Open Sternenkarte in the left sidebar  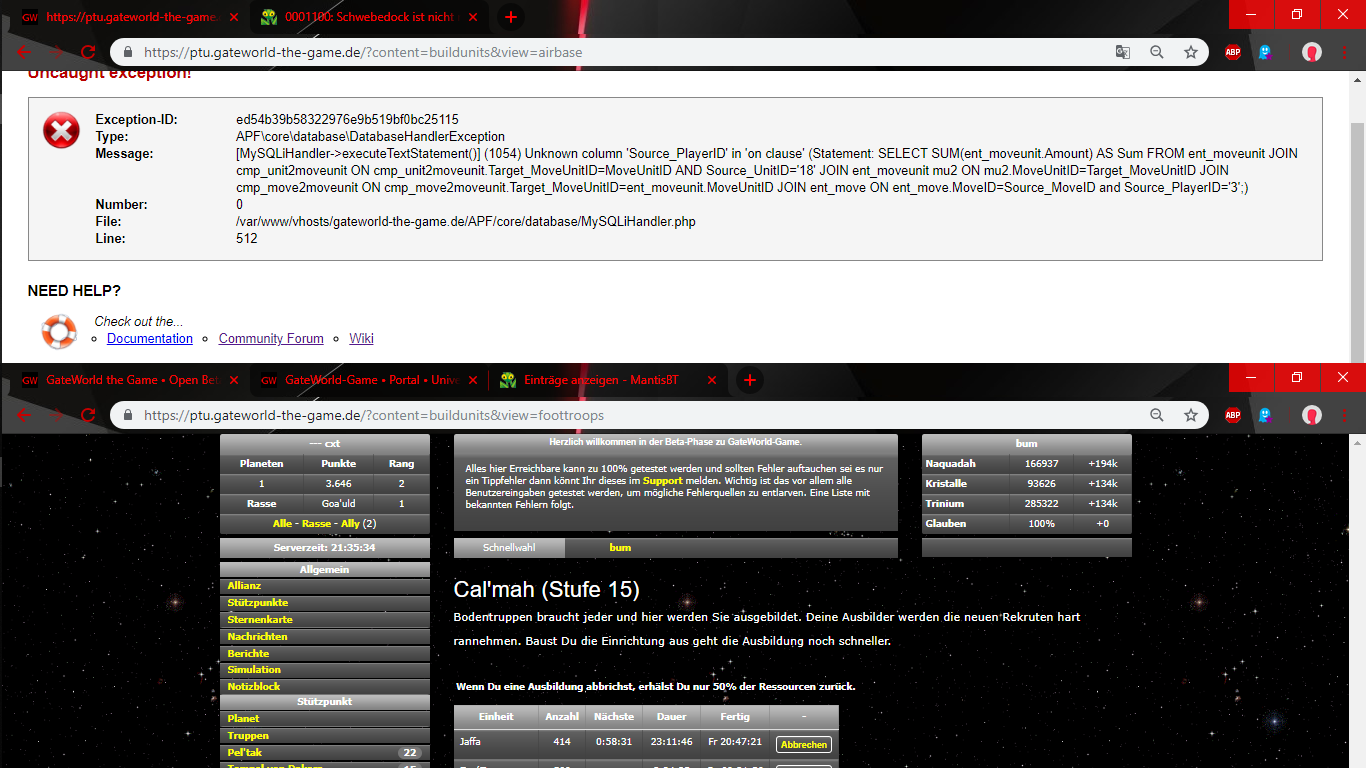click(260, 620)
